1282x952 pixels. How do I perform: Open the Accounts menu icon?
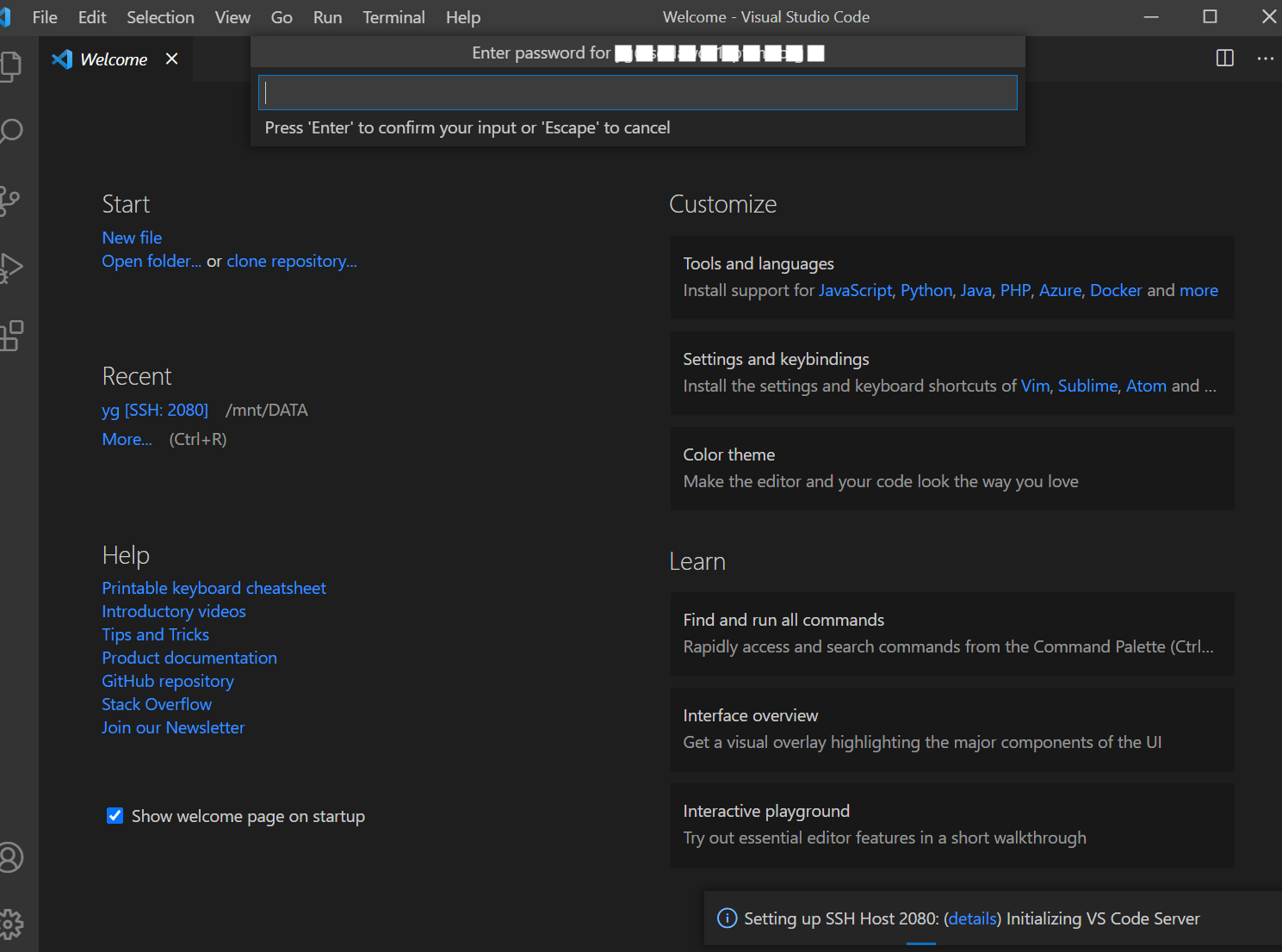(x=10, y=857)
